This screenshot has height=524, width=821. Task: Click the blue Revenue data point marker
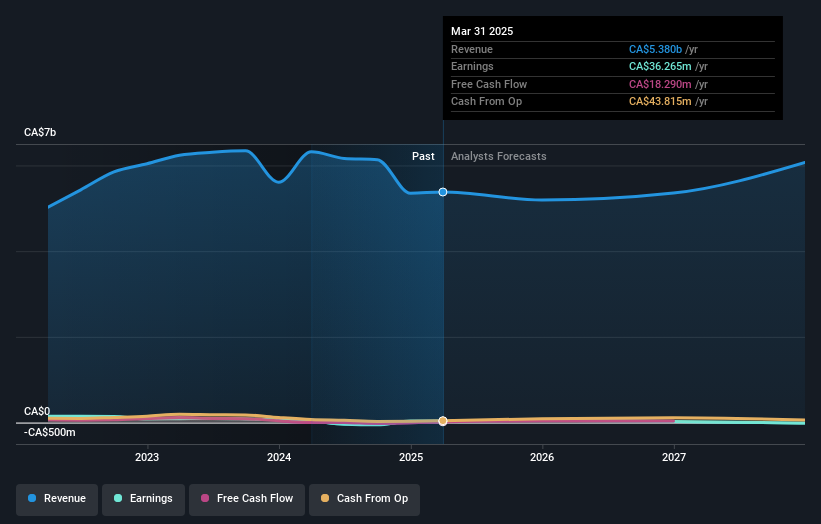443,192
